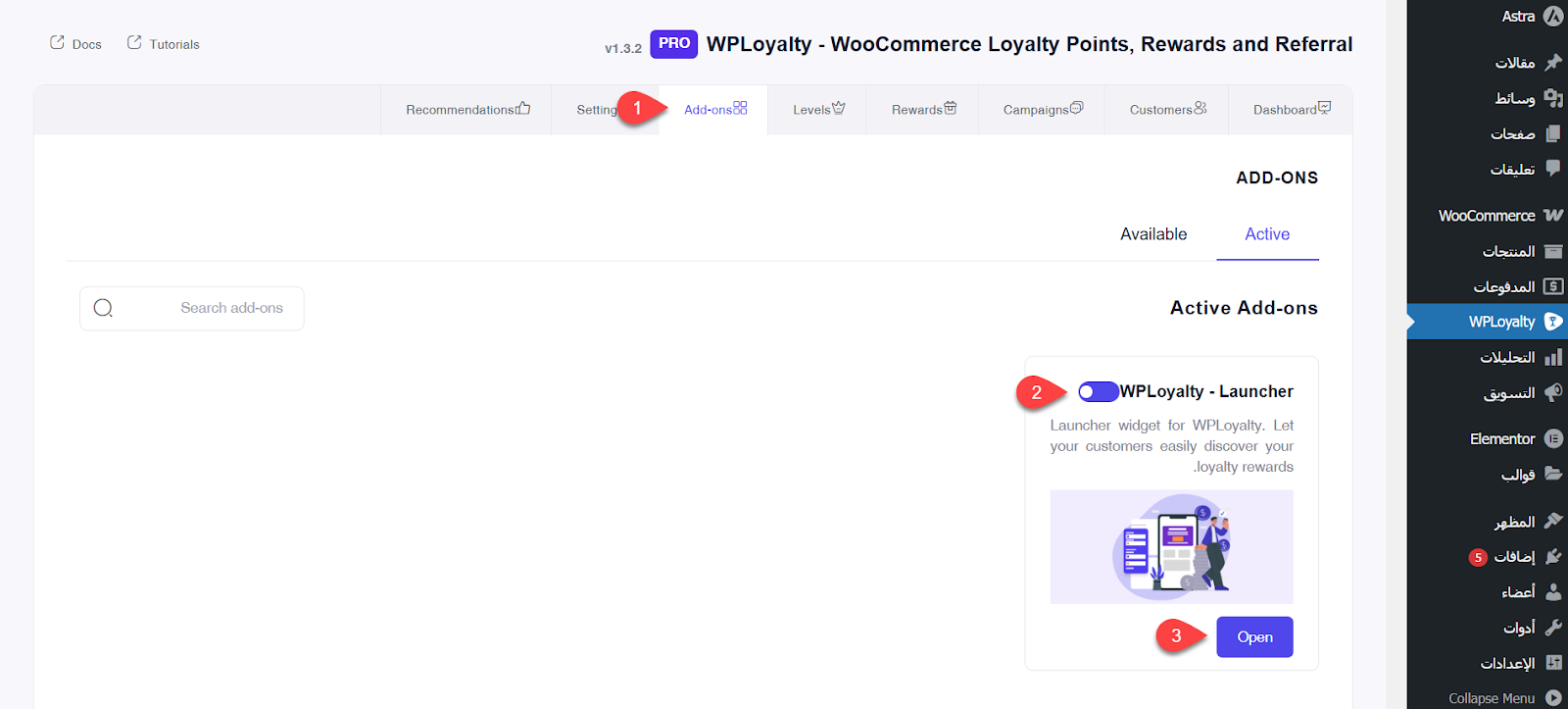
Task: Click the WPLoyalty icon in sidebar
Action: [1553, 322]
